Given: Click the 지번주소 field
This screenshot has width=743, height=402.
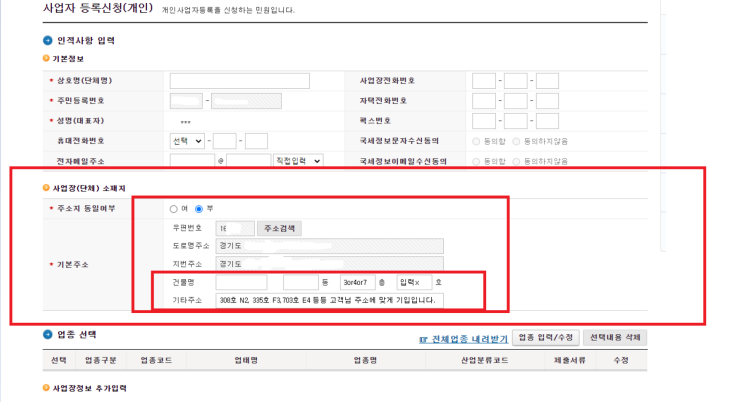Looking at the screenshot, I should point(329,264).
